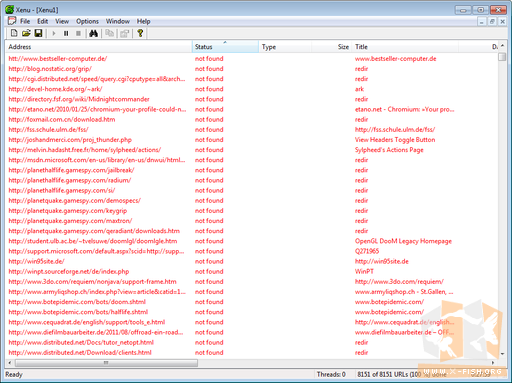Viewport: 512px width, 383px height.
Task: Sort by the Address column header
Action: coord(99,47)
